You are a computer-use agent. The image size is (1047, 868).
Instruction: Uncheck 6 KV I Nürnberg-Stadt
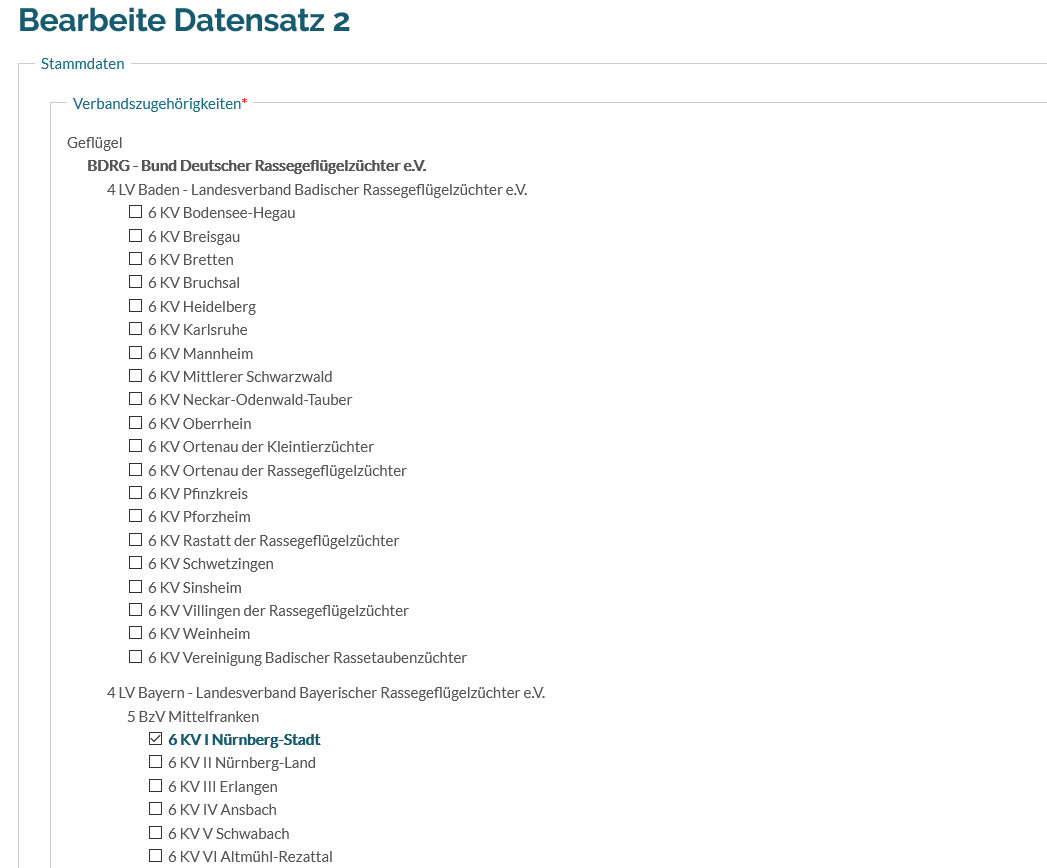[155, 739]
